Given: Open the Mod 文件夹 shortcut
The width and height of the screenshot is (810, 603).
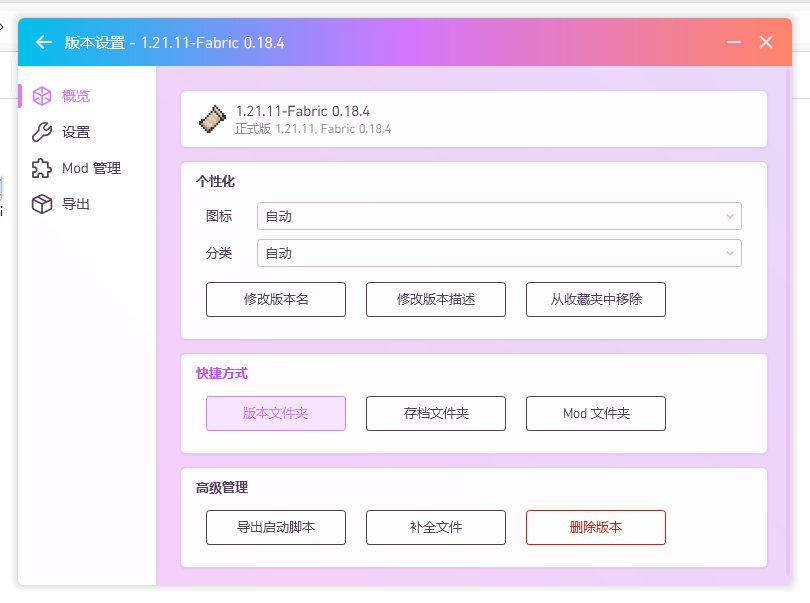Looking at the screenshot, I should (x=596, y=413).
